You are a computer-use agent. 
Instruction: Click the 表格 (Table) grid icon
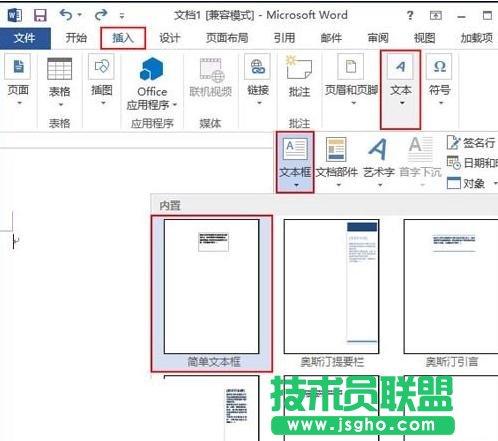pos(60,69)
